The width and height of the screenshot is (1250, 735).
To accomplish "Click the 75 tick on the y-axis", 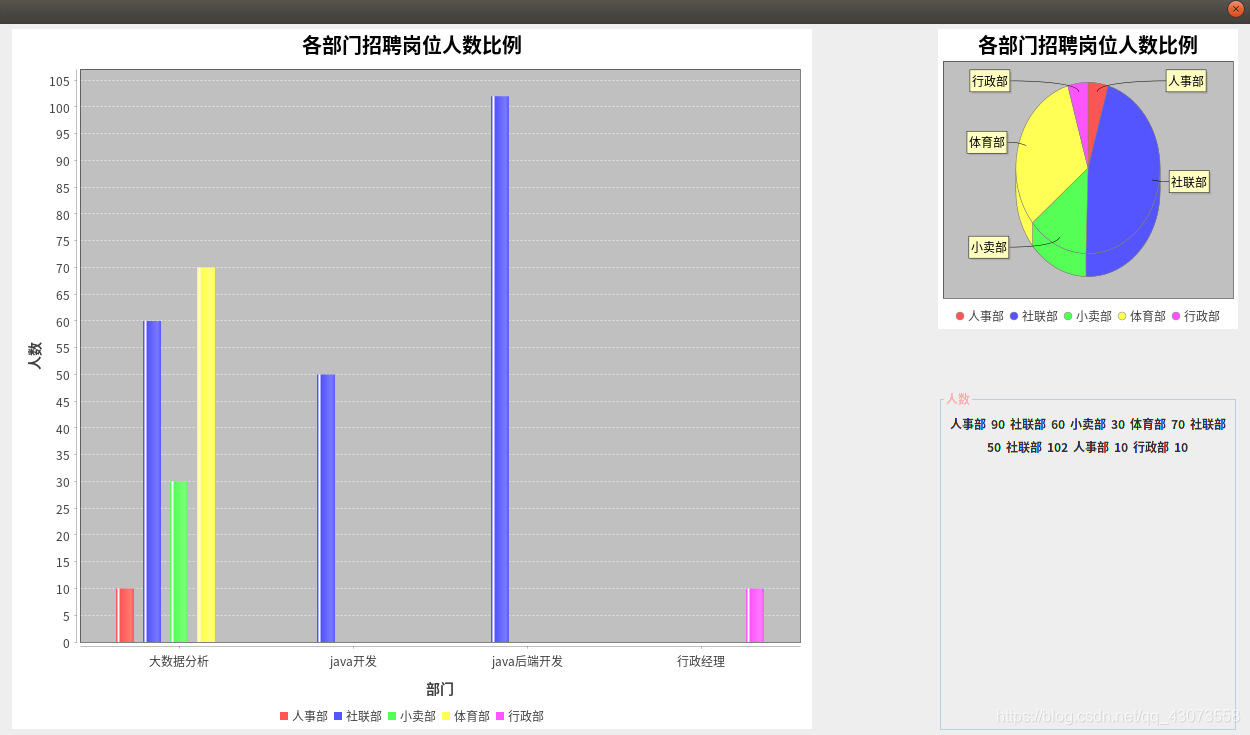I will click(x=63, y=241).
